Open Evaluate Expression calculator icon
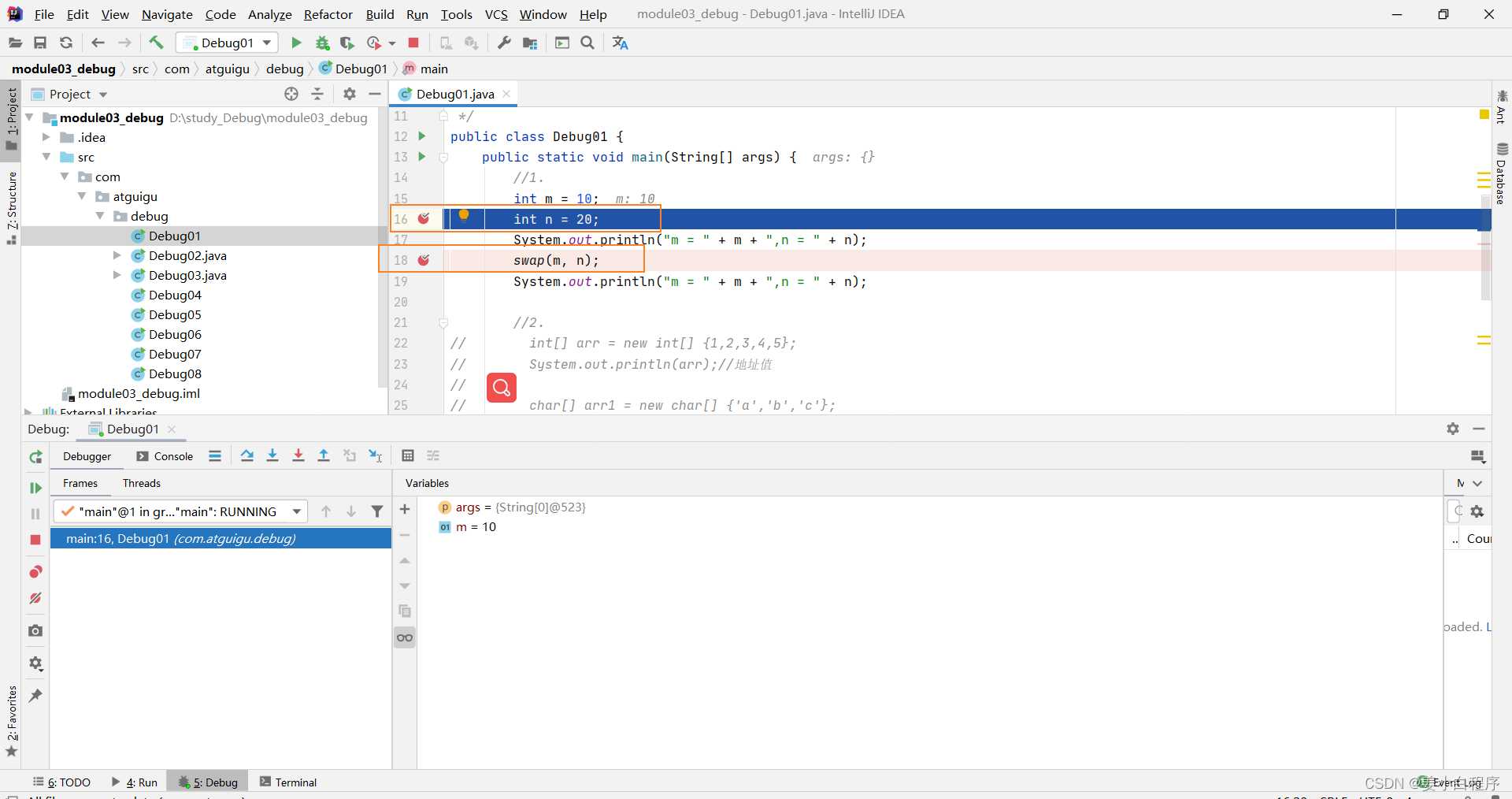The image size is (1512, 799). pos(408,455)
